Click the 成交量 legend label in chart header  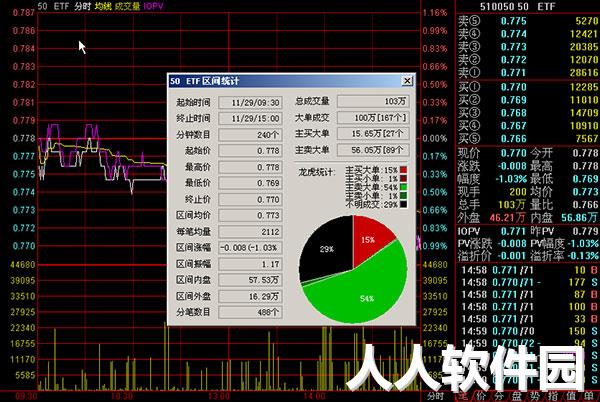[127, 6]
